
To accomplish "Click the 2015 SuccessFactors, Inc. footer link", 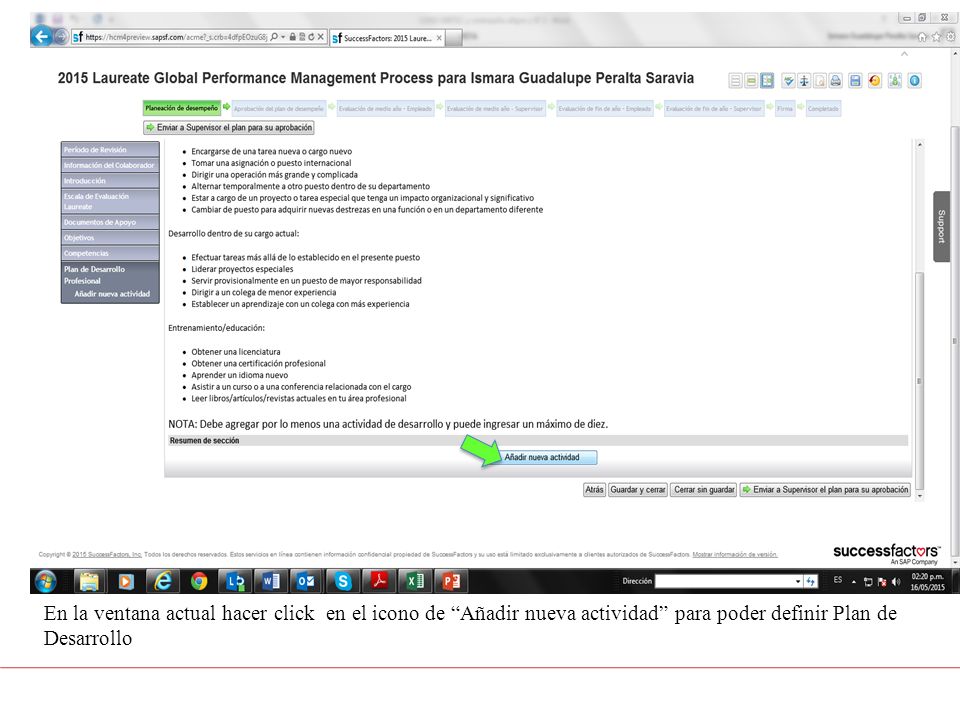I will (x=107, y=555).
